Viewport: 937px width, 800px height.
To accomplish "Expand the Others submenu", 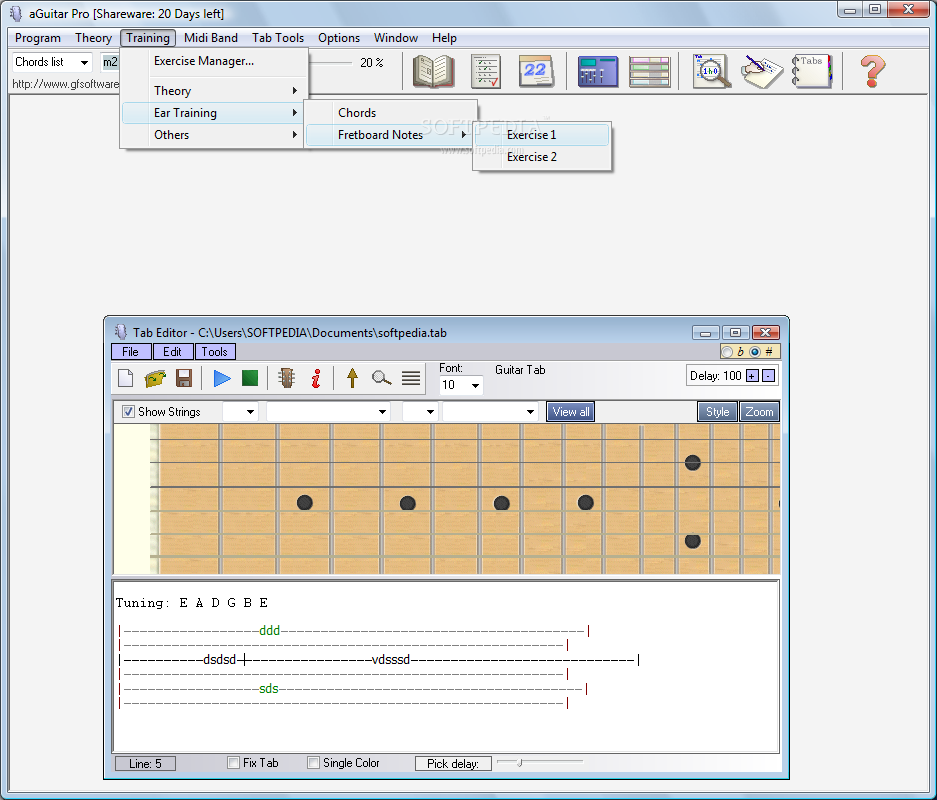I will tap(214, 135).
